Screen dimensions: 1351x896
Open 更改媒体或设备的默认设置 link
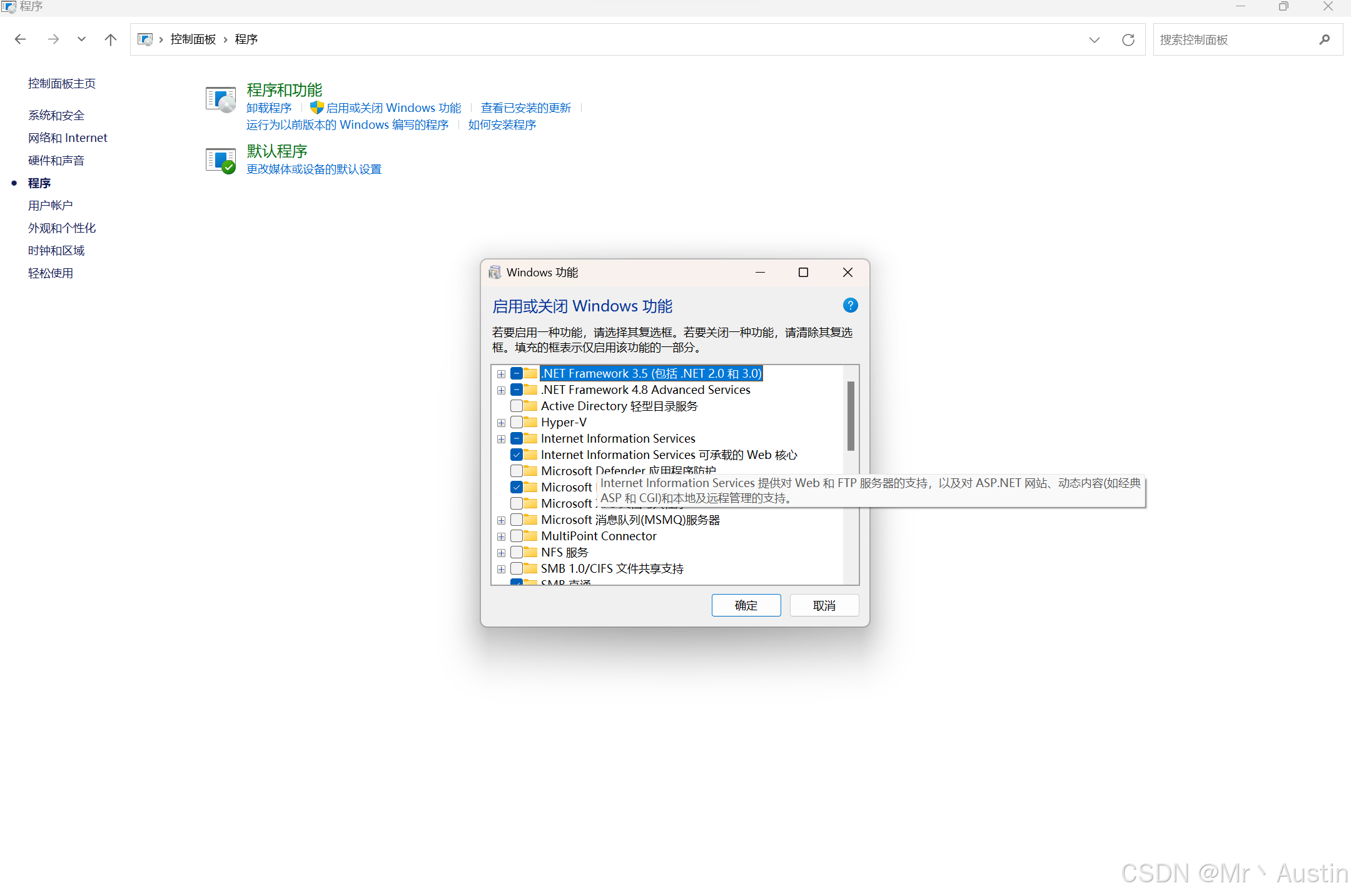pyautogui.click(x=314, y=169)
